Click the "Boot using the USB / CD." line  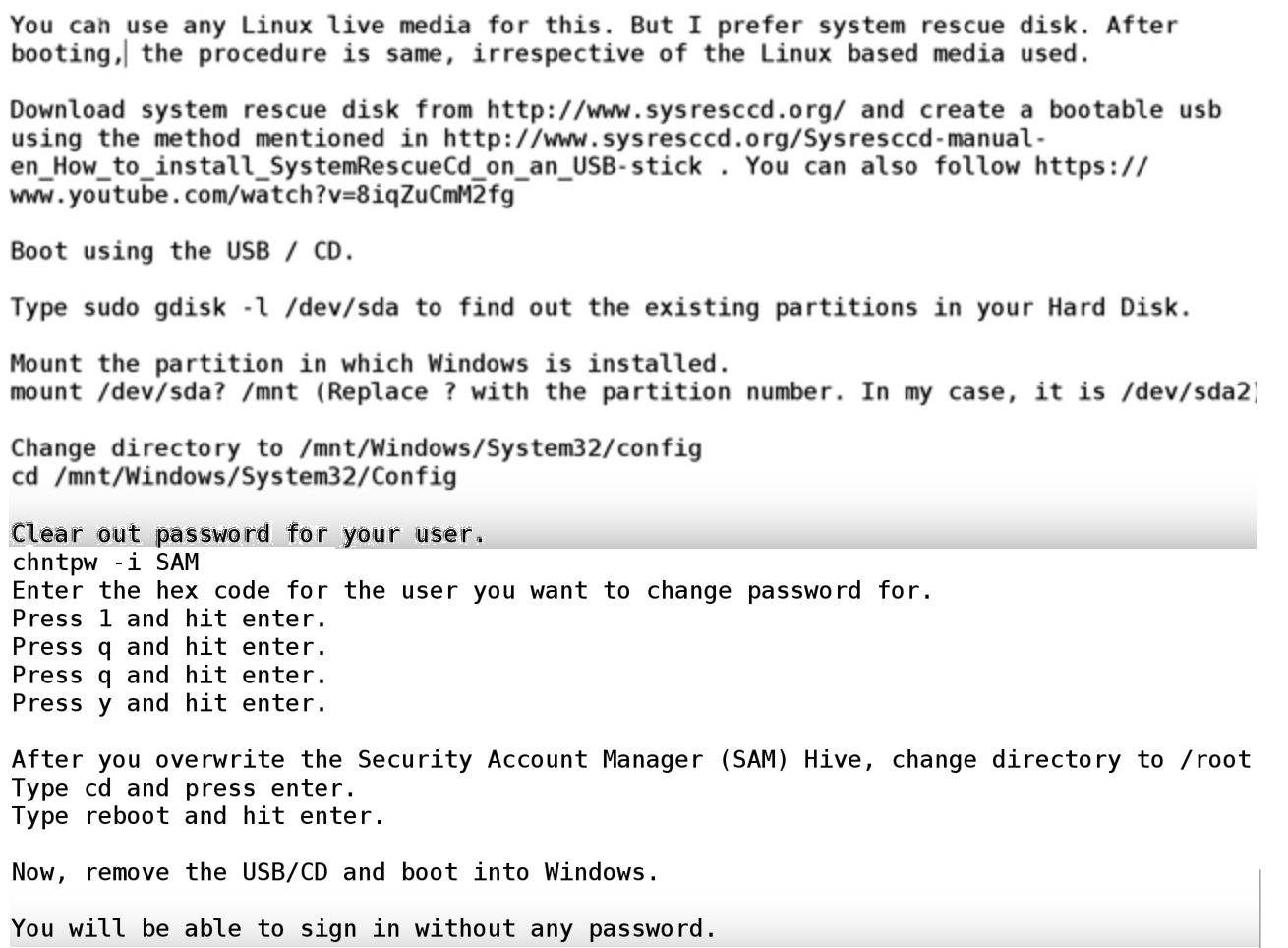(182, 251)
